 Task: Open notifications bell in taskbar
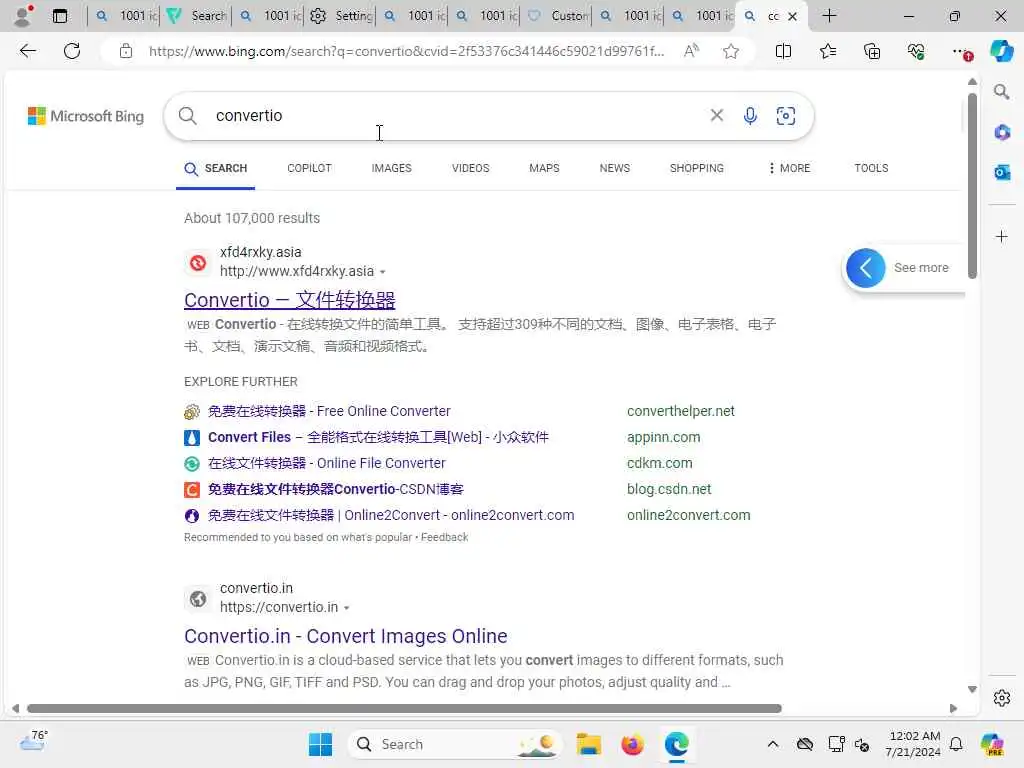click(956, 744)
